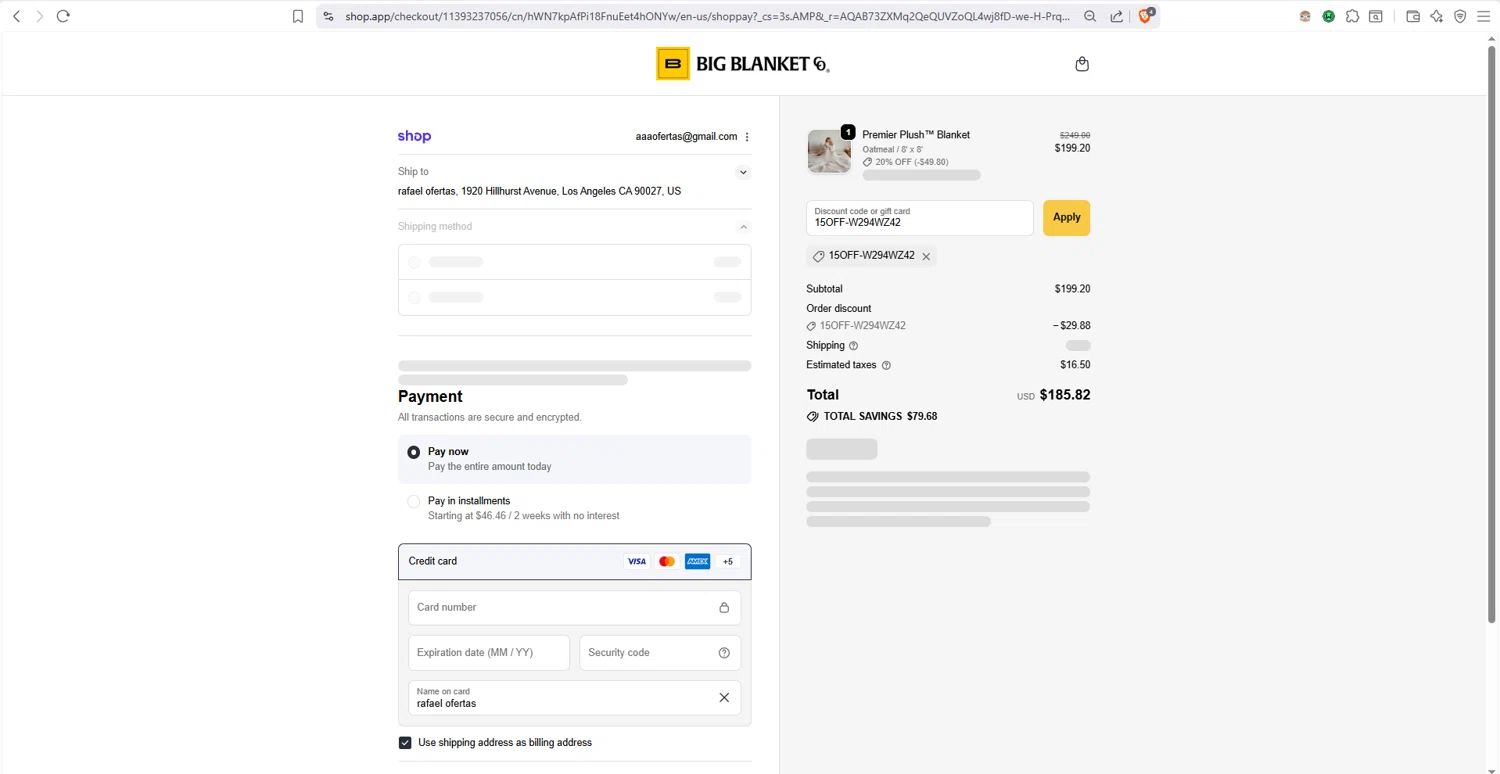Select the Pay now option
1500x774 pixels.
pos(574,459)
